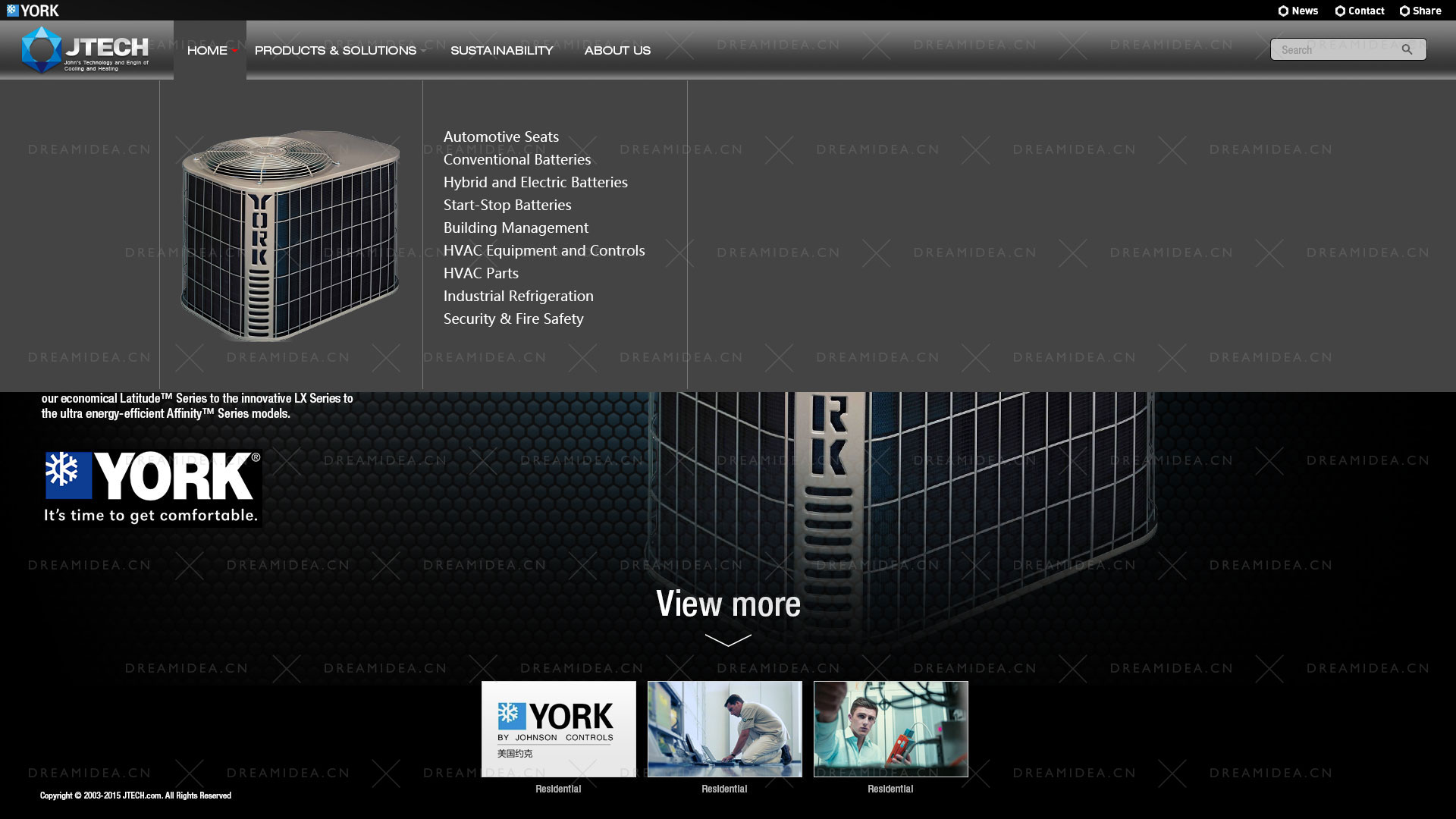Click the York air conditioner image in dropdown
The image size is (1456, 819).
[x=290, y=236]
